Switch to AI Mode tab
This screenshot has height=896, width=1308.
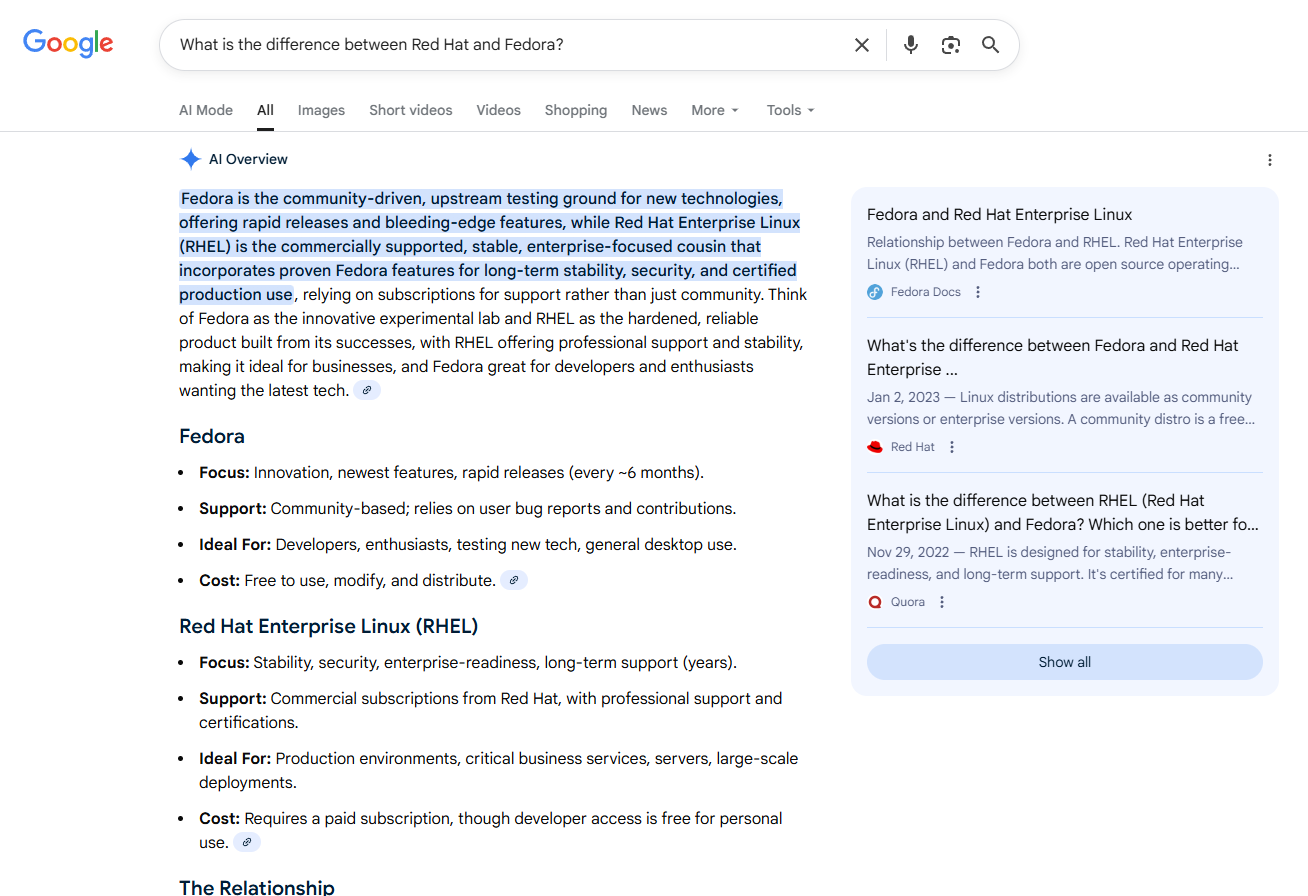pyautogui.click(x=206, y=110)
